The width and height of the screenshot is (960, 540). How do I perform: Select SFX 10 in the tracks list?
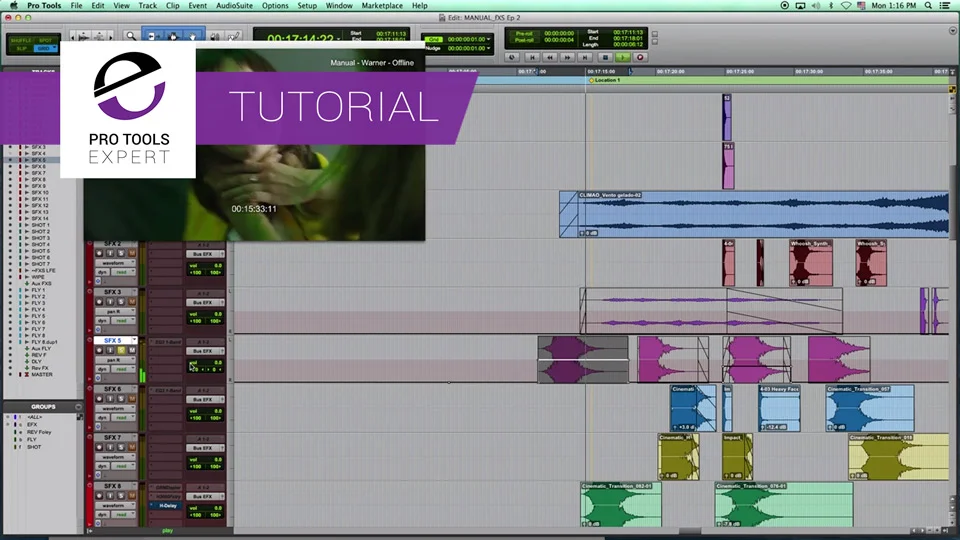(x=40, y=192)
